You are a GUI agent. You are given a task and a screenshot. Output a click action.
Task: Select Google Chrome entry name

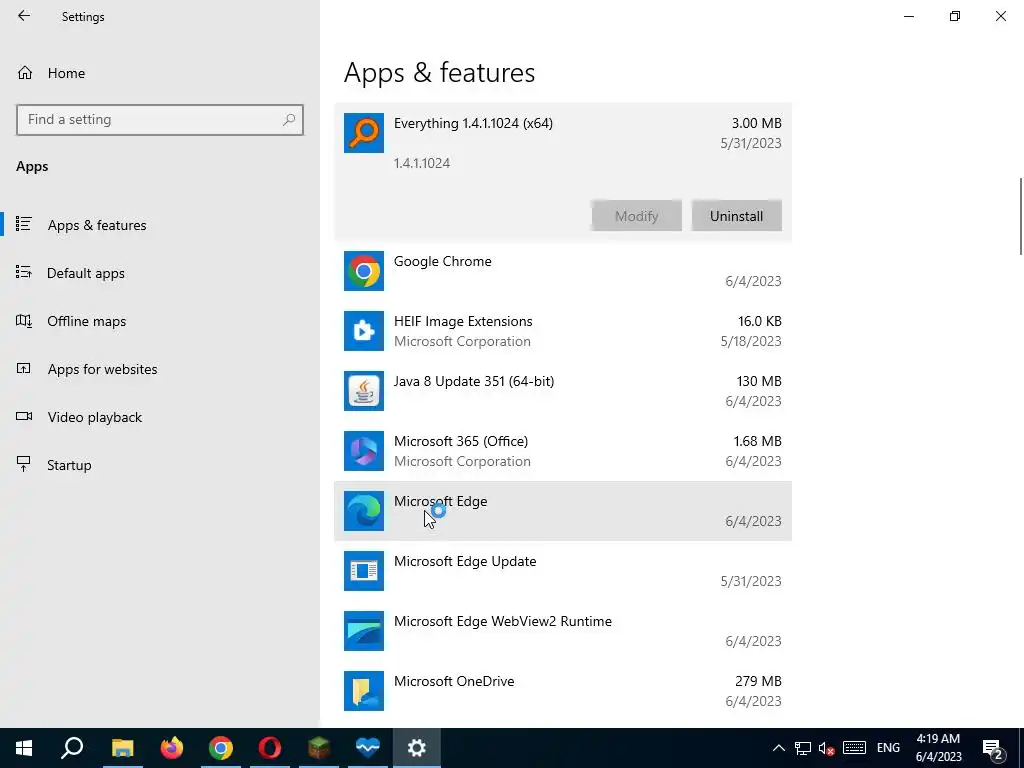point(442,261)
